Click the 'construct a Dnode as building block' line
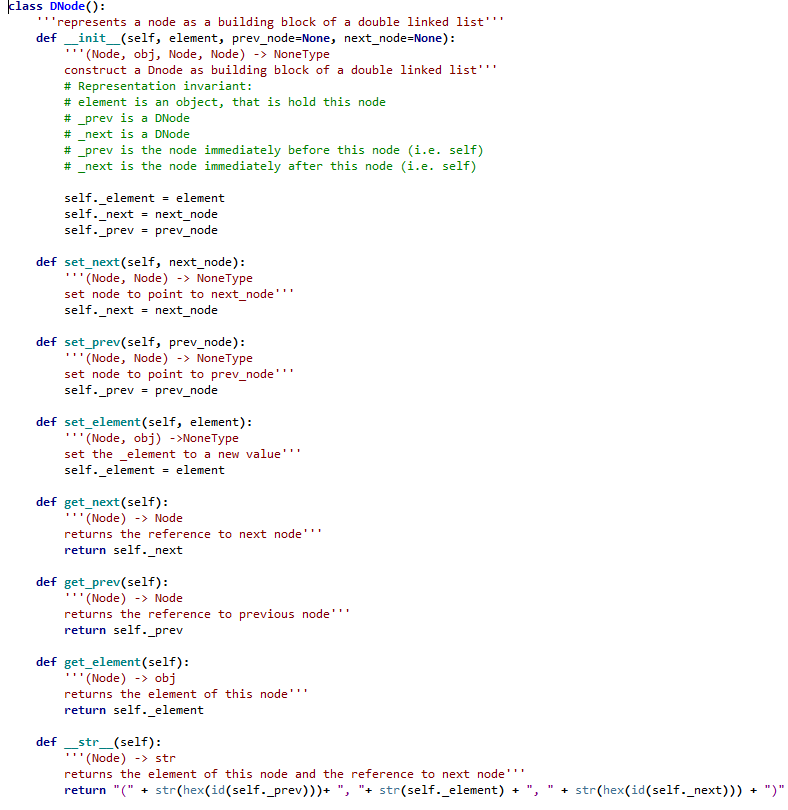The width and height of the screenshot is (788, 810). [x=280, y=70]
